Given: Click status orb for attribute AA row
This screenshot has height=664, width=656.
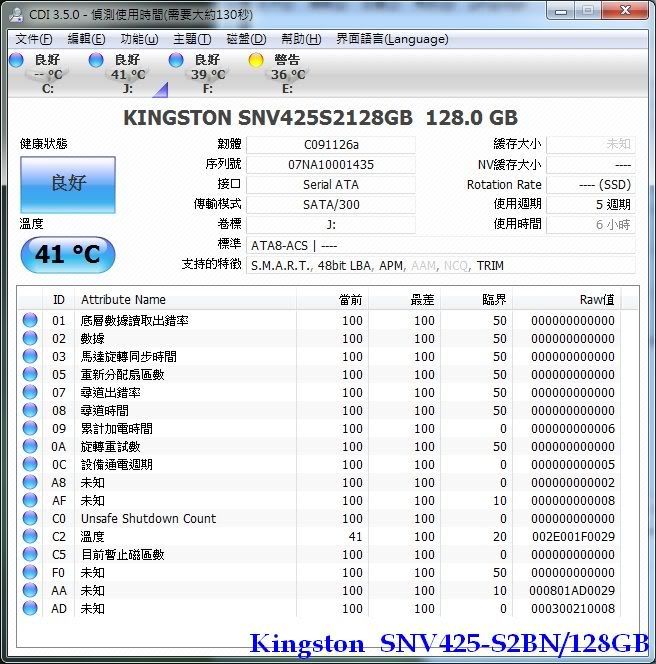Looking at the screenshot, I should (x=30, y=590).
